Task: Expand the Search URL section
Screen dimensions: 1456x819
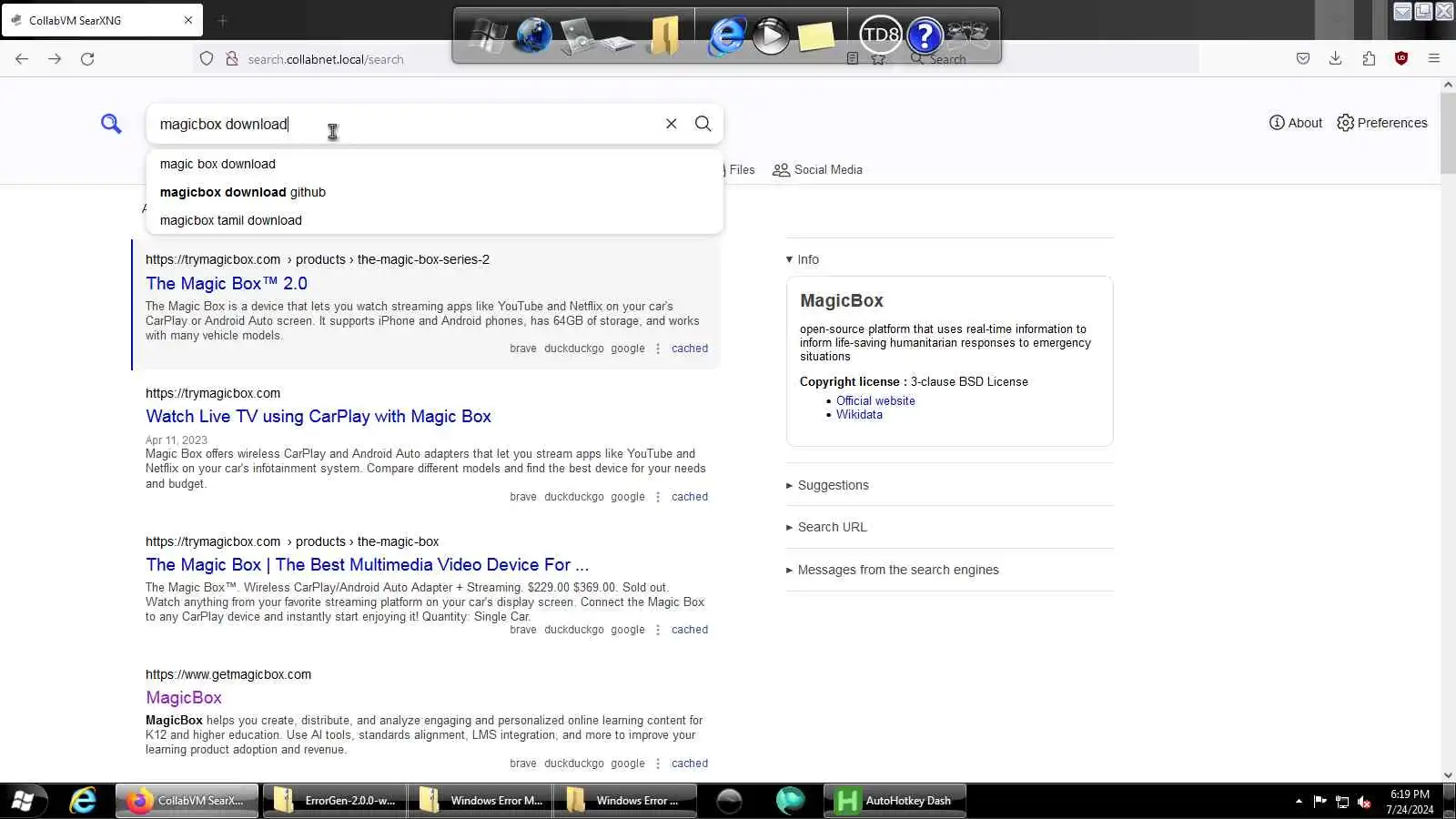Action: coord(826,527)
